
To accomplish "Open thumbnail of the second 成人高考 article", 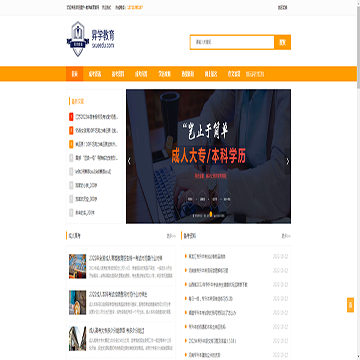I will click(77, 302).
